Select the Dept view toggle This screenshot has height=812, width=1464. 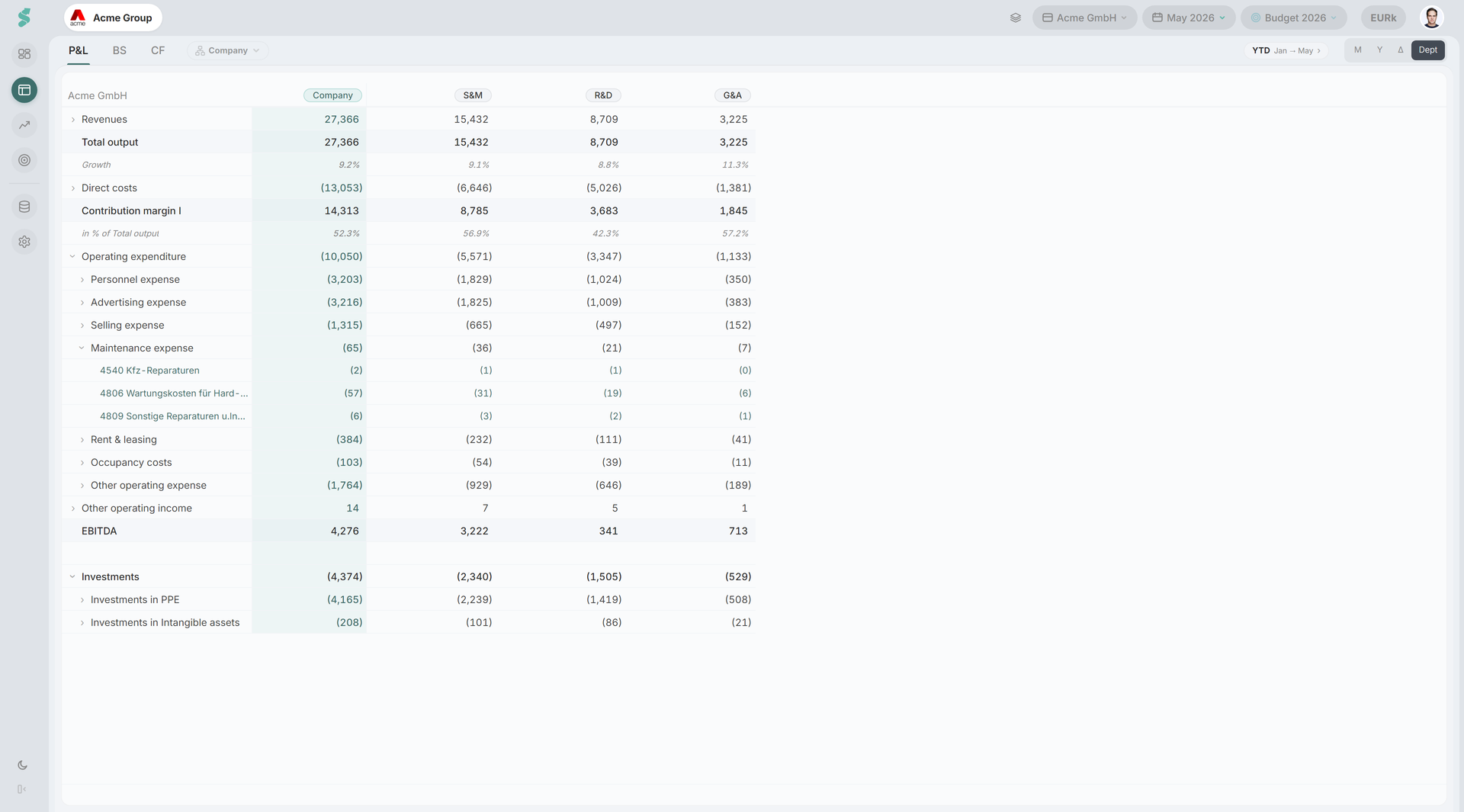pyautogui.click(x=1427, y=50)
